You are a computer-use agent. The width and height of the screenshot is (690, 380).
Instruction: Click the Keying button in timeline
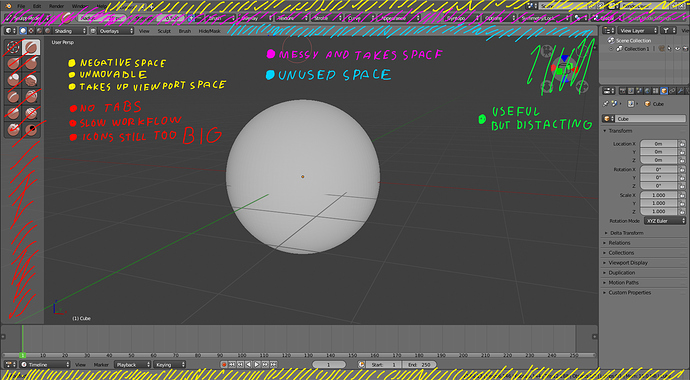169,365
